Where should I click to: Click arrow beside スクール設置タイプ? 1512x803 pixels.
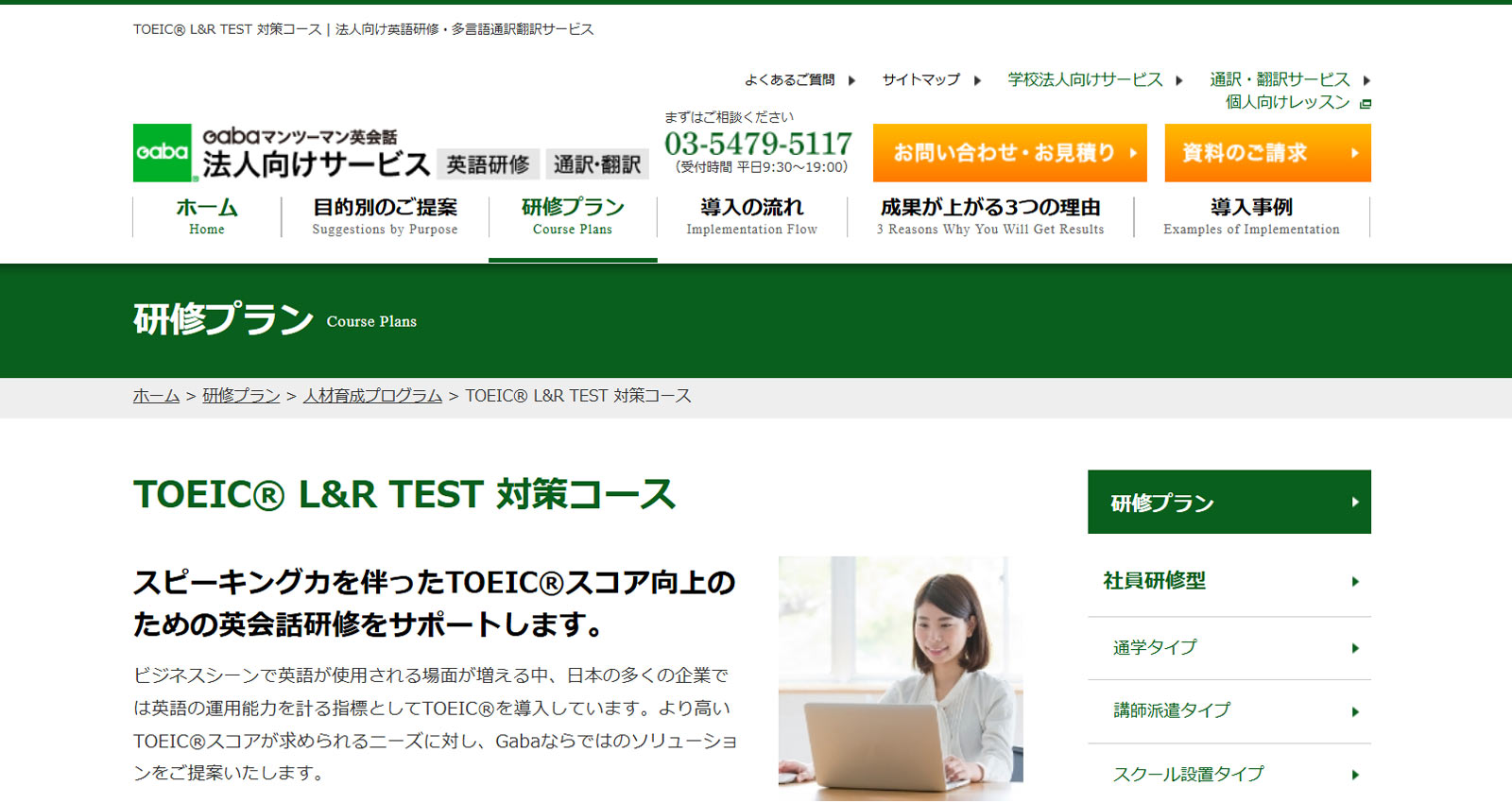click(1355, 775)
